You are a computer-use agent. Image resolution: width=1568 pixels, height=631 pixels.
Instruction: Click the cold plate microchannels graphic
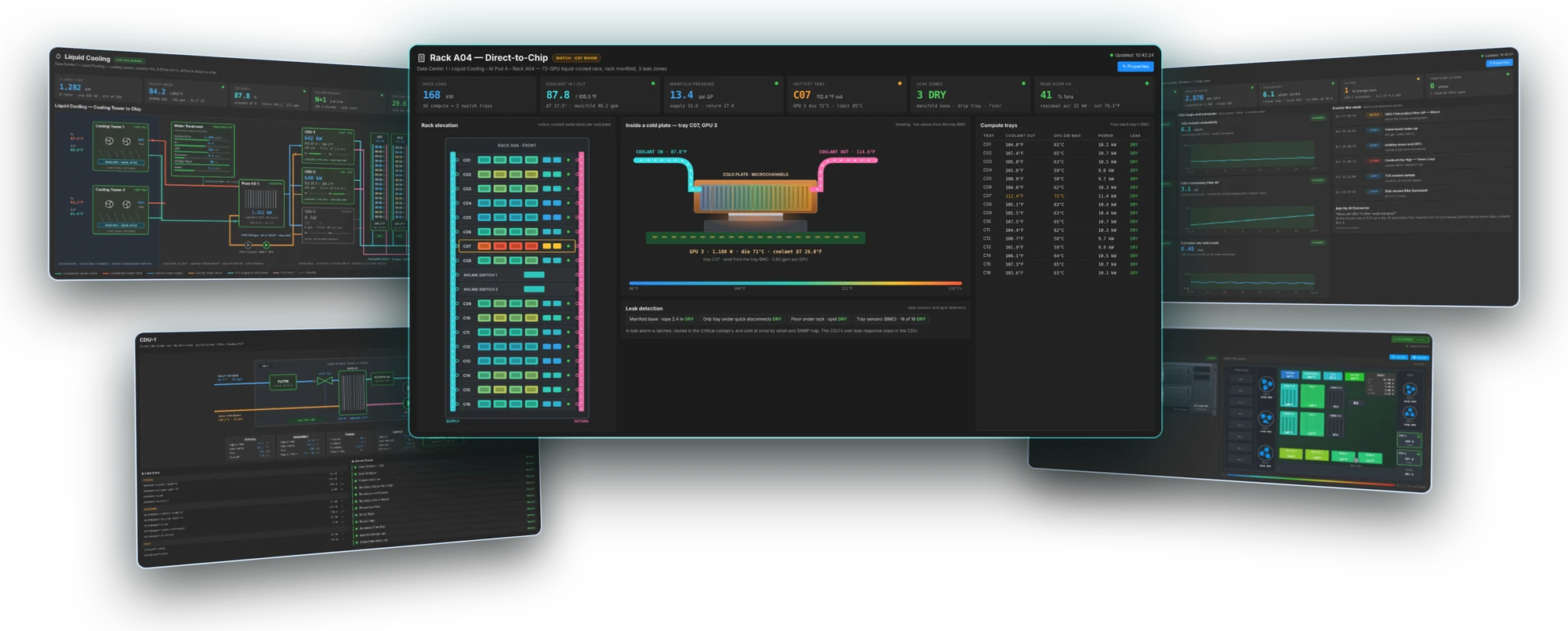(756, 196)
